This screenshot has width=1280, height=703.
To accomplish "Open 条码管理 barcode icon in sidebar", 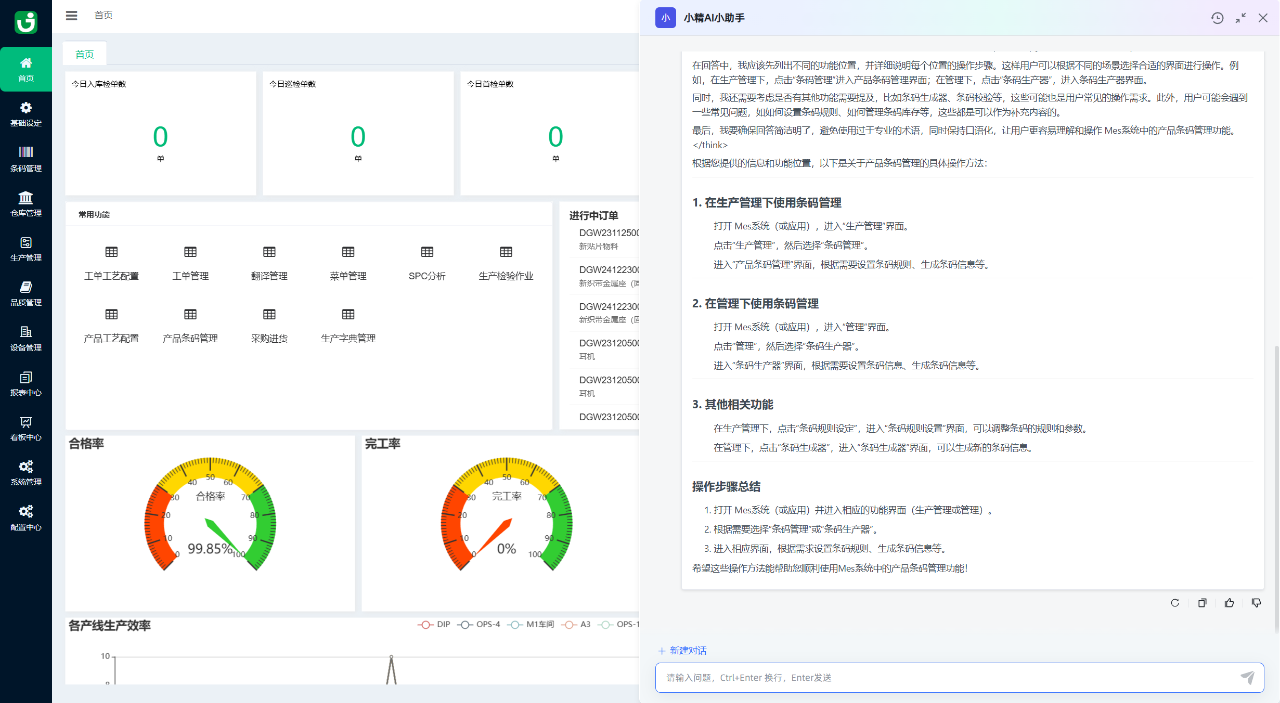I will coord(26,152).
